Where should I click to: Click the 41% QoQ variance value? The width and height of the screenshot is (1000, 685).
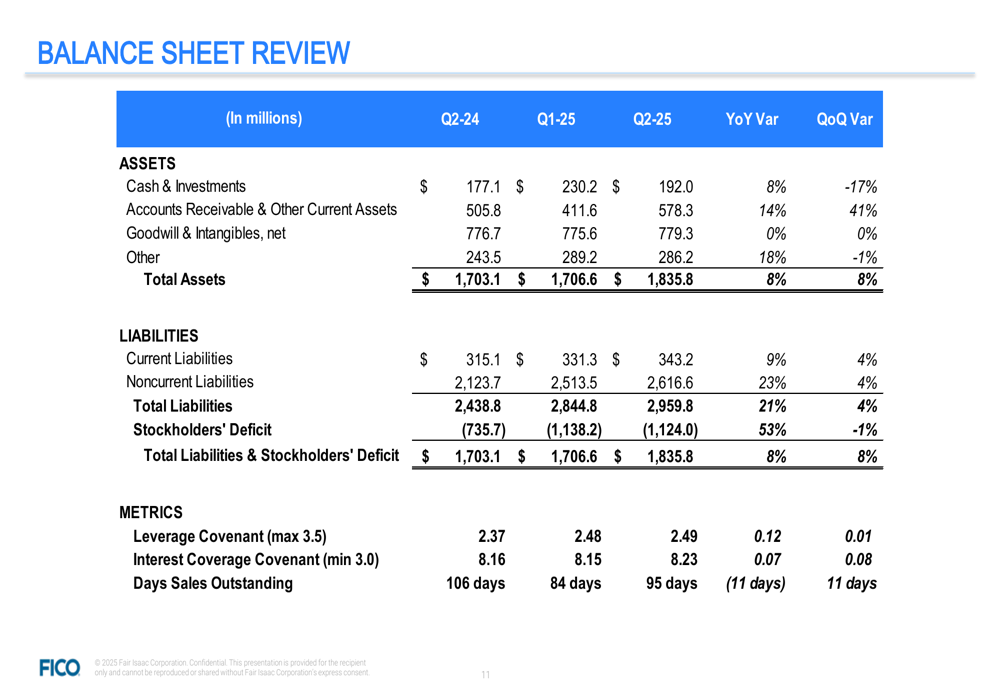coord(864,210)
